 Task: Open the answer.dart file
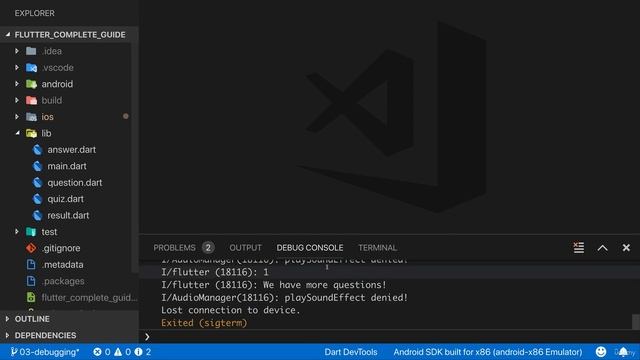(x=71, y=150)
